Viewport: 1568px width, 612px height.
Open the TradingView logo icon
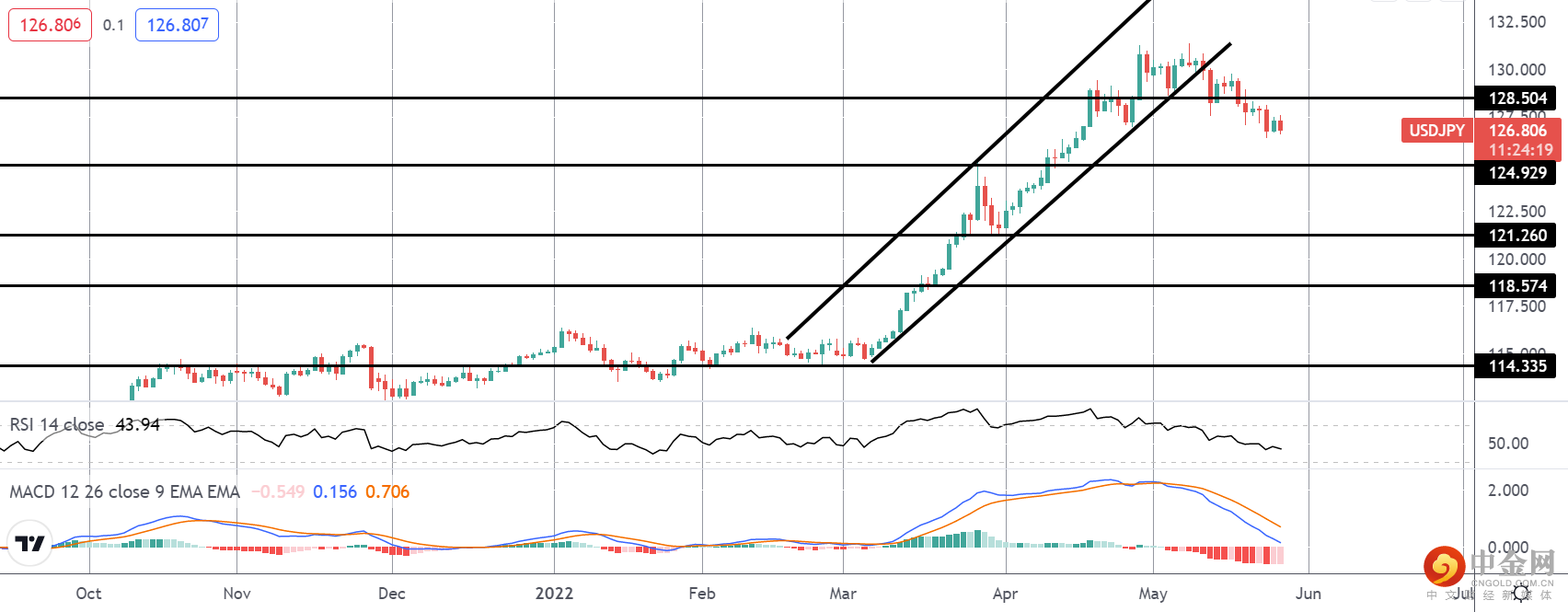coord(29,543)
